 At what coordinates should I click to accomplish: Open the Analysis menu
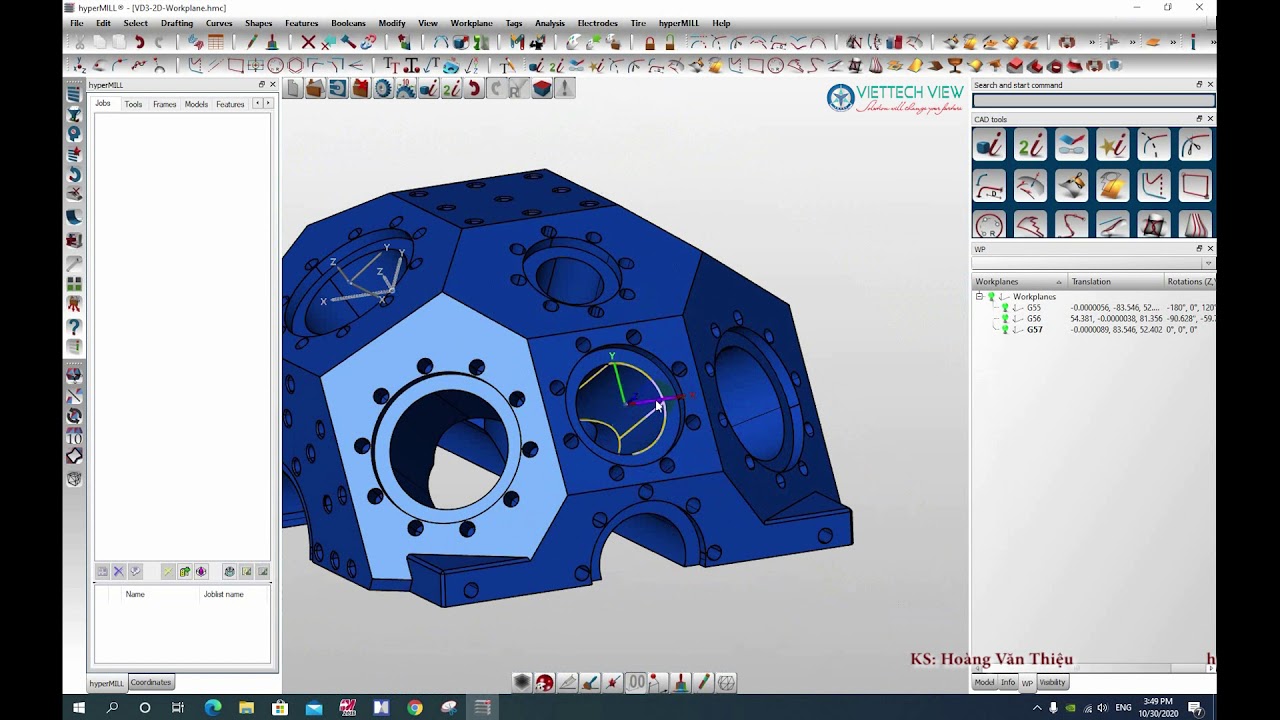(x=549, y=23)
